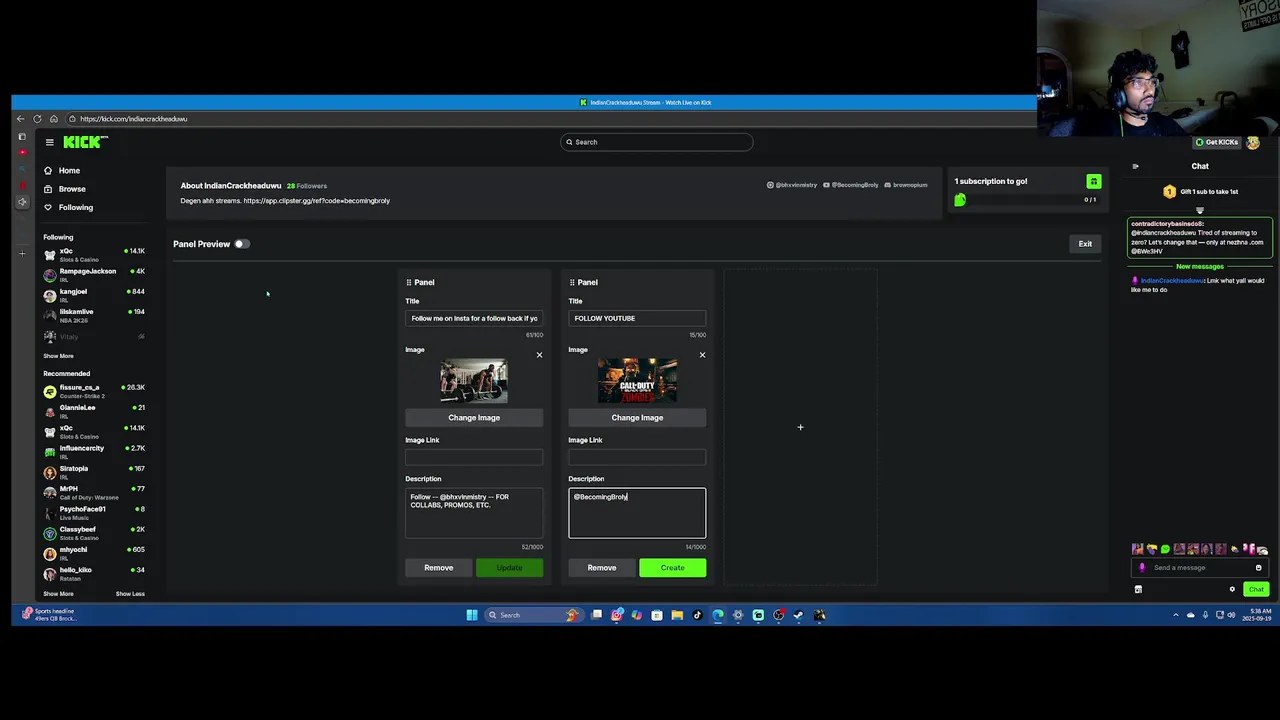Click the Call of Duty Zombies thumbnail
The image size is (1280, 720).
pos(637,381)
